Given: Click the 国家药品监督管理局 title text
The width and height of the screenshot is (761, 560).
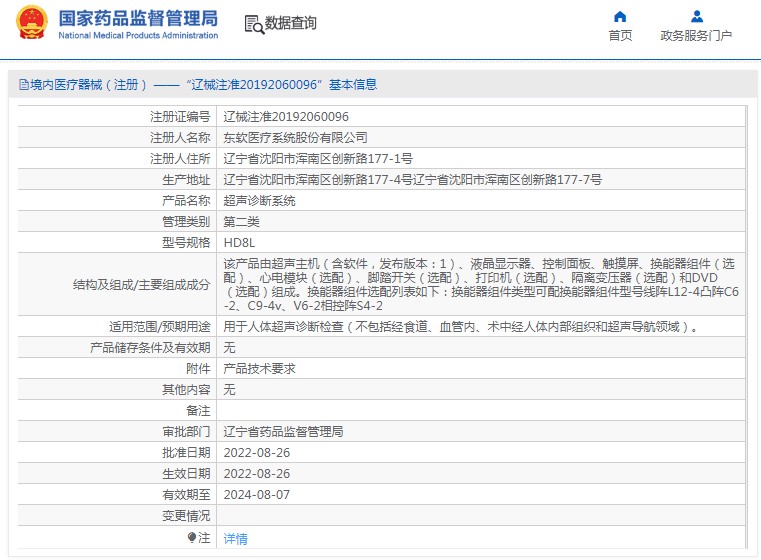Looking at the screenshot, I should point(137,18).
